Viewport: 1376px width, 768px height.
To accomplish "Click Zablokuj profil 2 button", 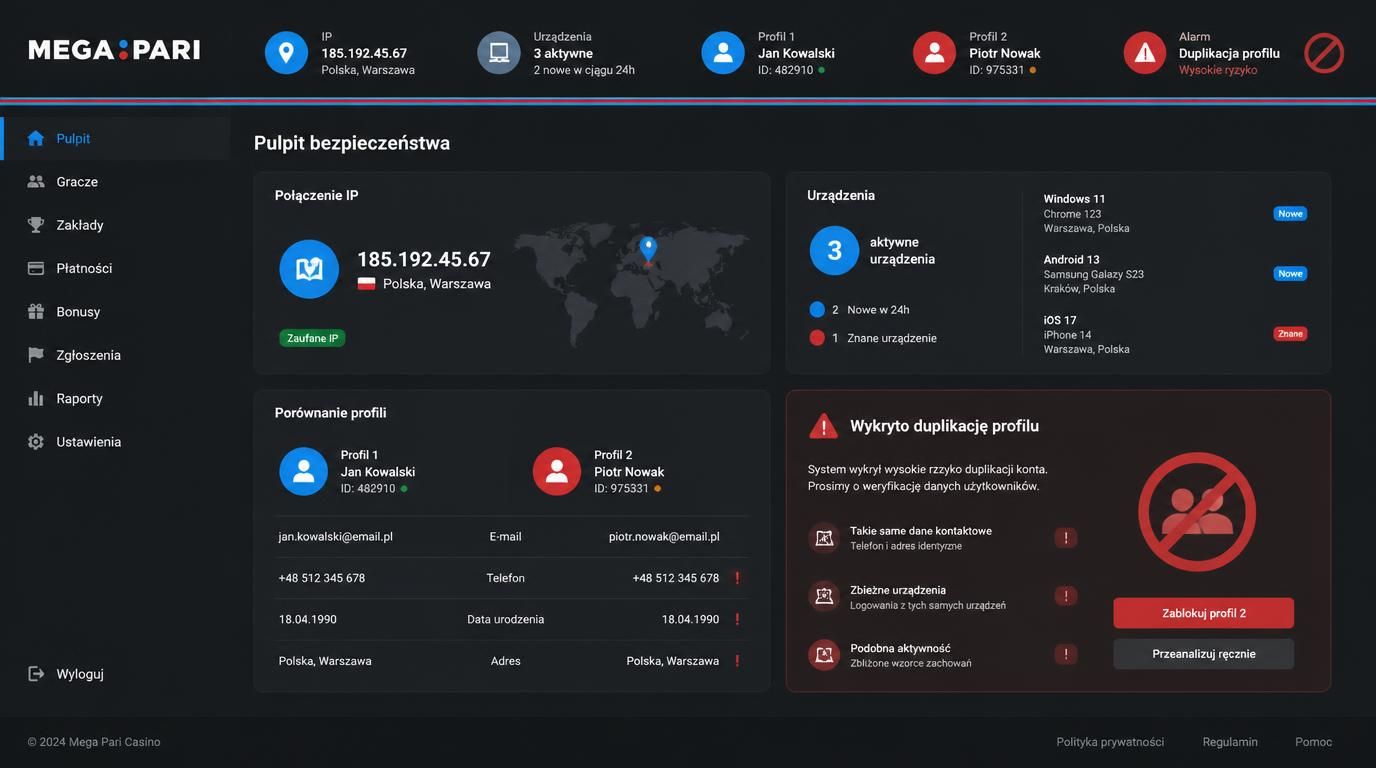I will [1204, 613].
